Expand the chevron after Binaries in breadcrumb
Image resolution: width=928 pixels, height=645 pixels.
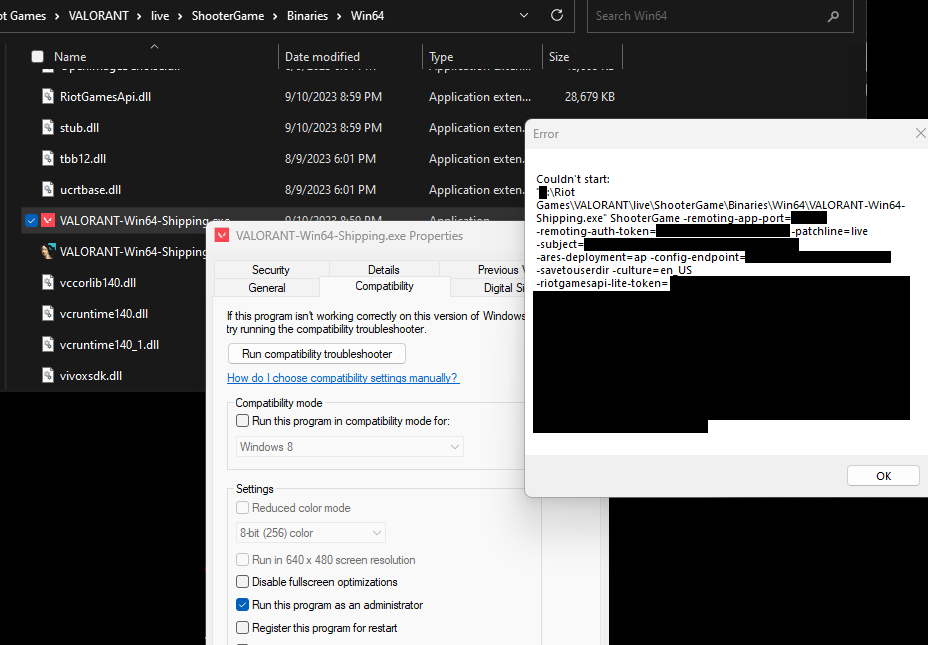point(339,16)
